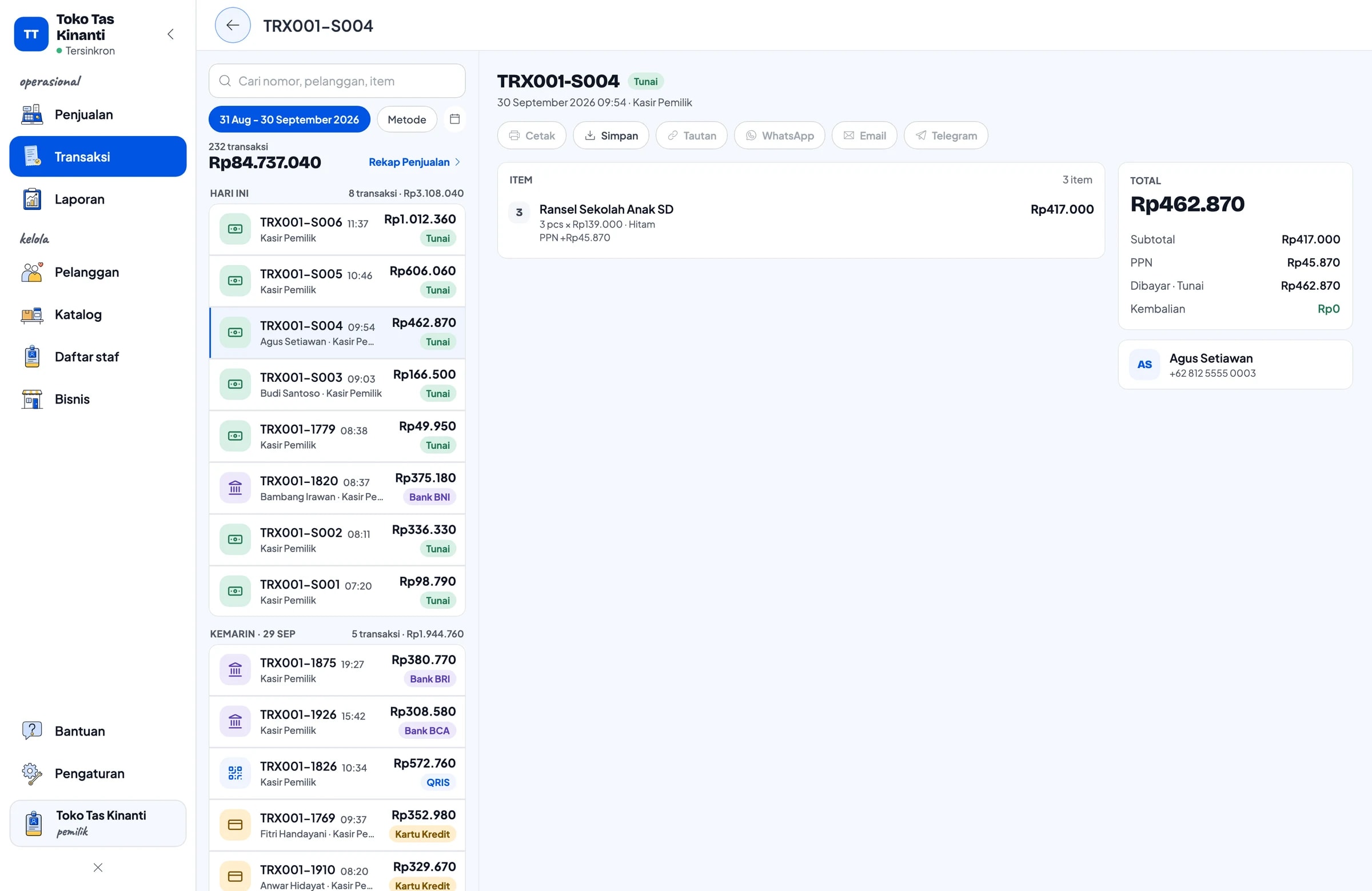Click the back arrow beside TRX001-S004 title
The width and height of the screenshot is (1372, 891).
[x=232, y=25]
